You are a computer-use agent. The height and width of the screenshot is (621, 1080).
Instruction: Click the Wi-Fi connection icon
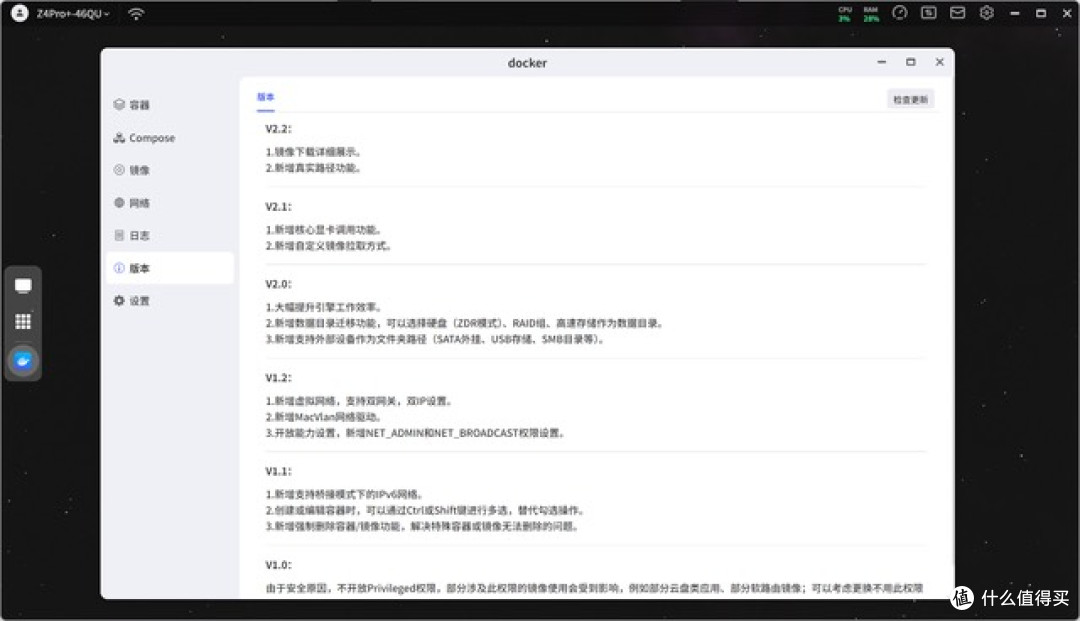pyautogui.click(x=136, y=14)
